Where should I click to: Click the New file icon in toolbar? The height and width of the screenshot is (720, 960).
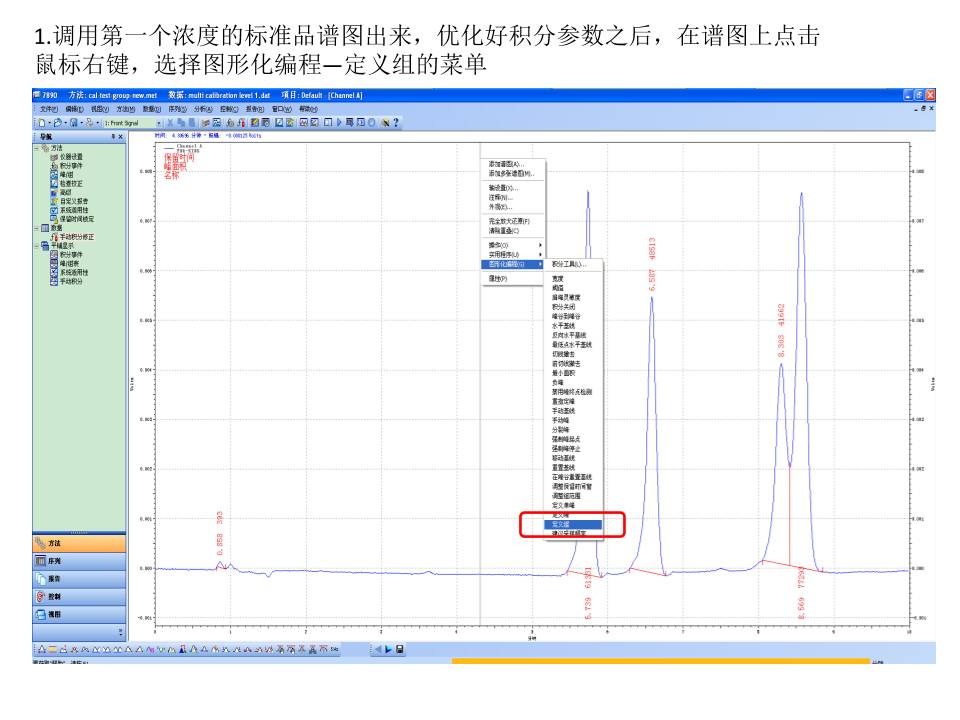click(x=41, y=122)
